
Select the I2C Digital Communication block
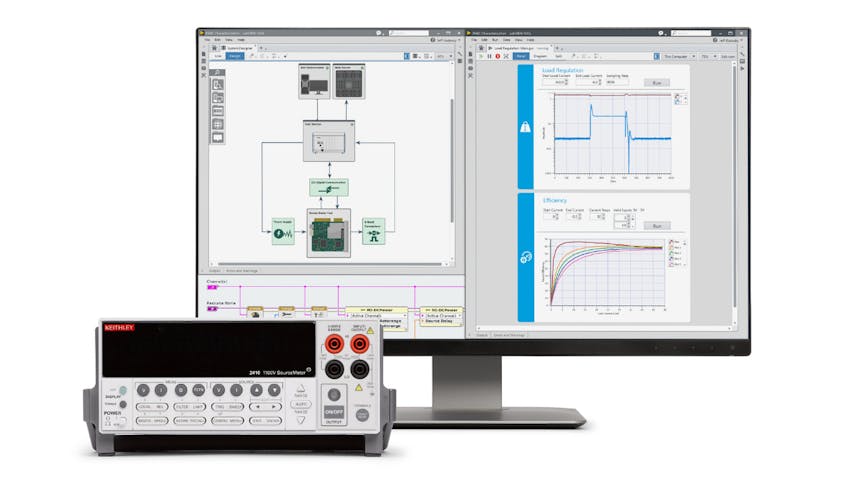tap(330, 188)
